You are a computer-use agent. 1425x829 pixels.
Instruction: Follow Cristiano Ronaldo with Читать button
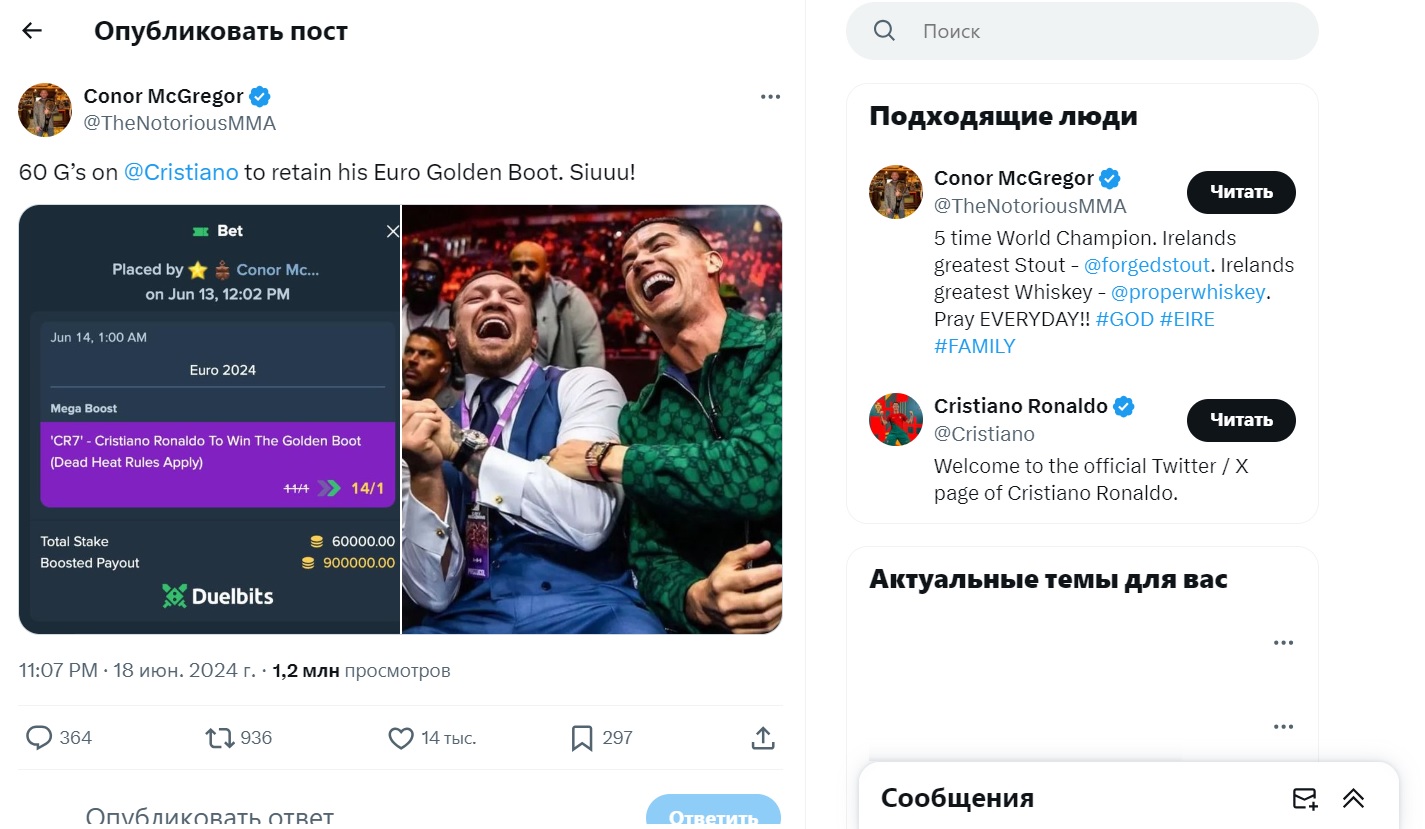1241,420
